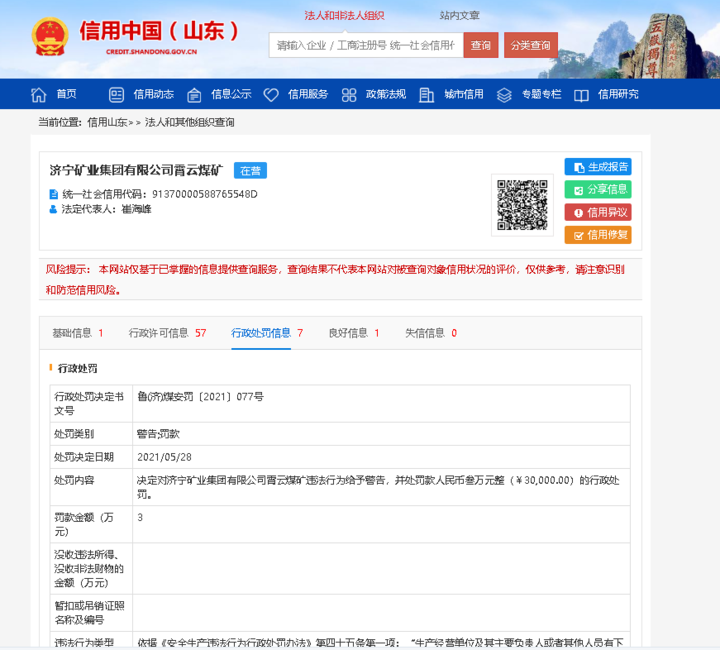Open the 政策法规 menu item
This screenshot has width=720, height=650.
tap(386, 94)
